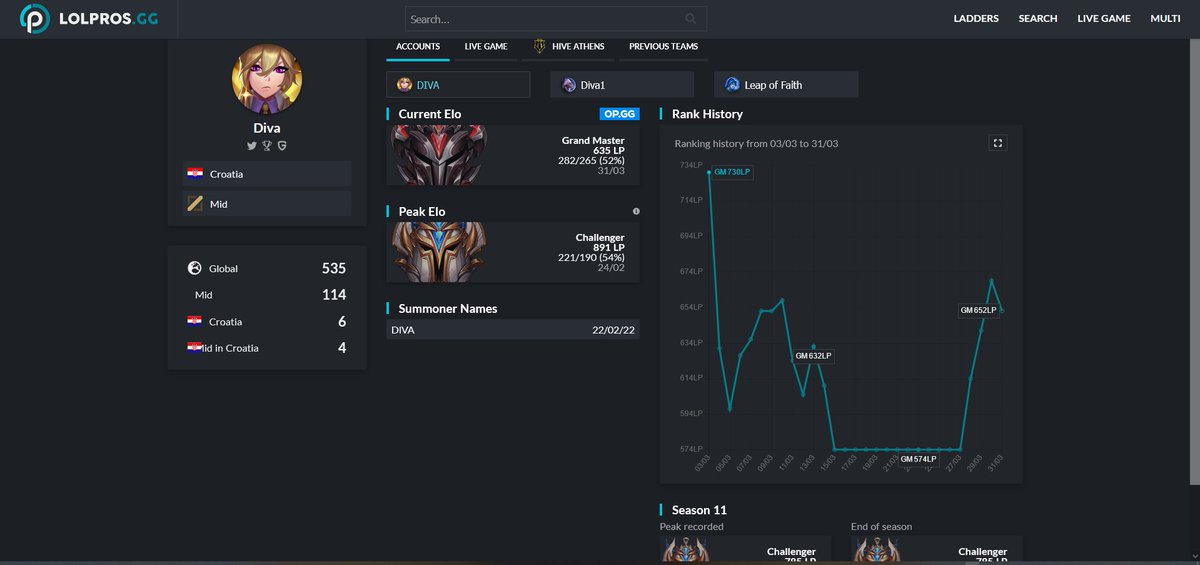Switch to the Accounts tab
1200x565 pixels.
tap(418, 47)
